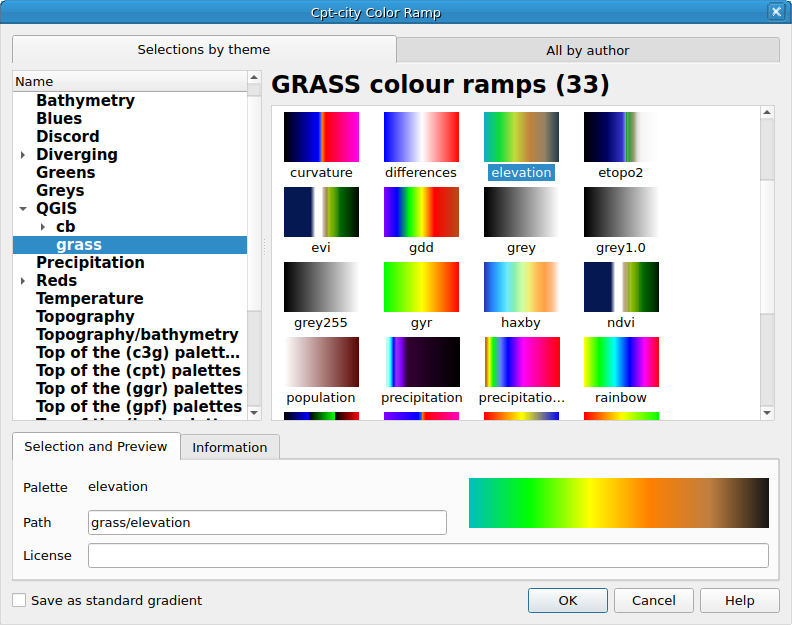Click the License text field
This screenshot has width=792, height=625.
pyautogui.click(x=428, y=555)
